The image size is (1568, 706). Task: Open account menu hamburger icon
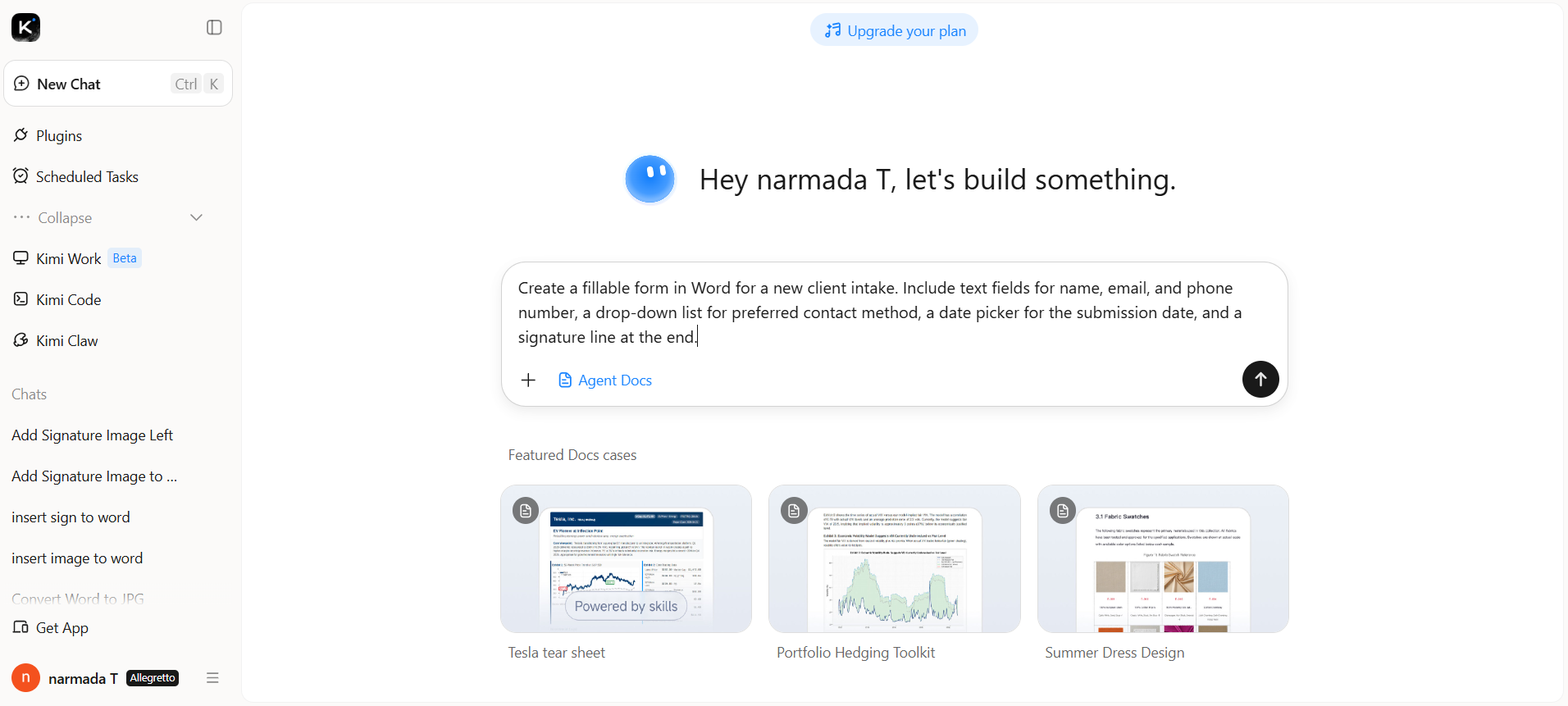pos(212,678)
